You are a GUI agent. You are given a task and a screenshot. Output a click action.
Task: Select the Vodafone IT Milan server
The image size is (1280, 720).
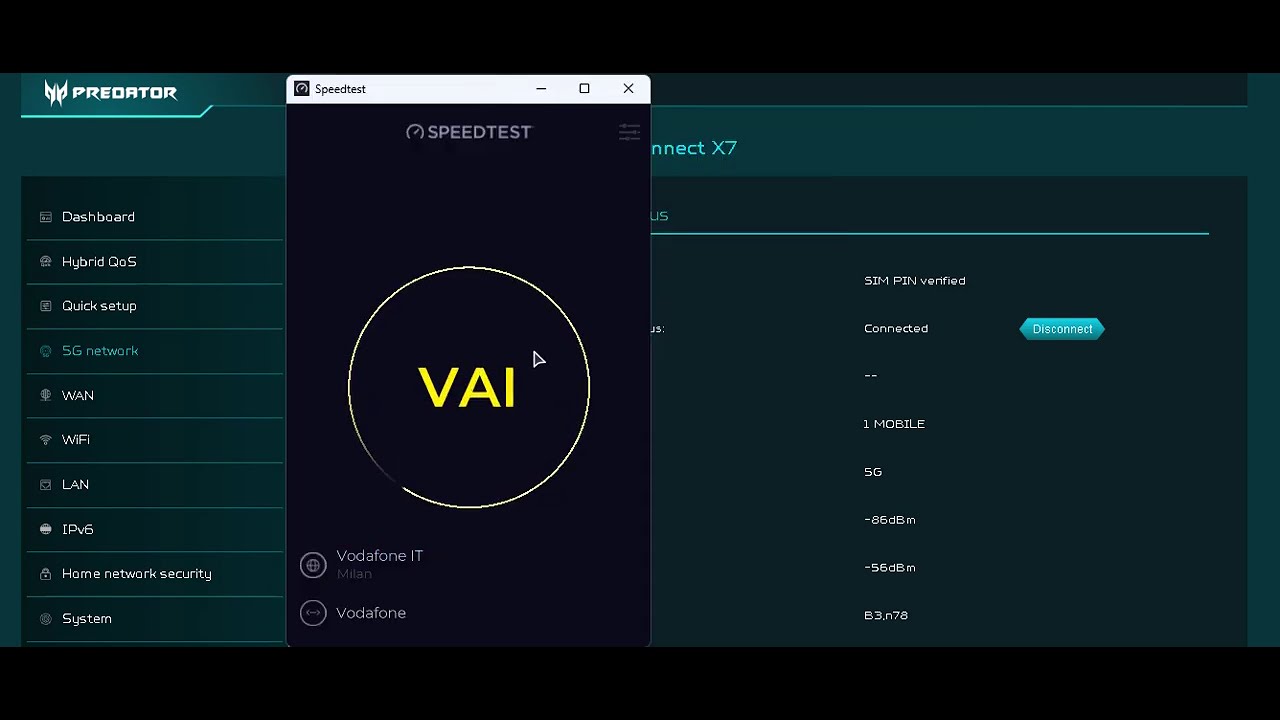click(x=379, y=564)
